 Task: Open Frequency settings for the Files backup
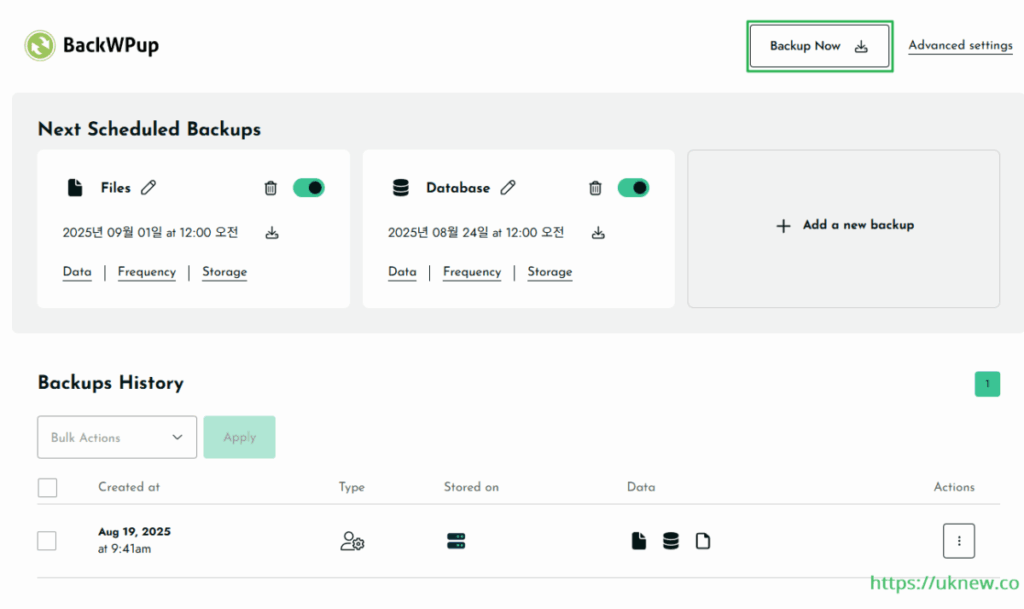[146, 272]
